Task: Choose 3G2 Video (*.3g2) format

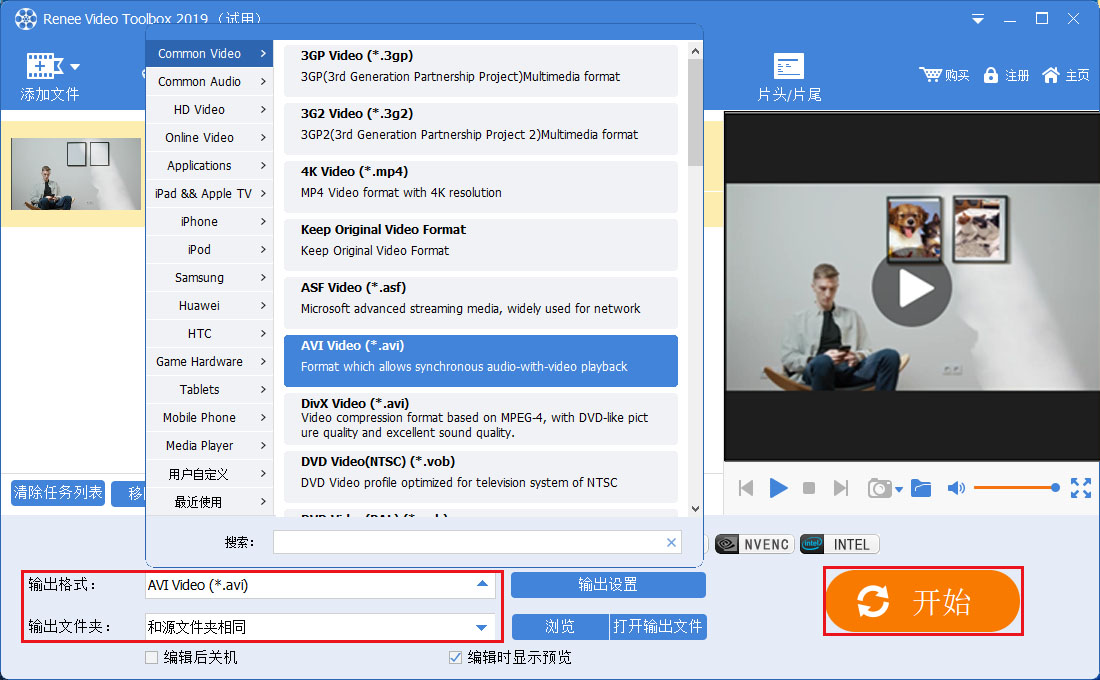Action: click(x=481, y=128)
